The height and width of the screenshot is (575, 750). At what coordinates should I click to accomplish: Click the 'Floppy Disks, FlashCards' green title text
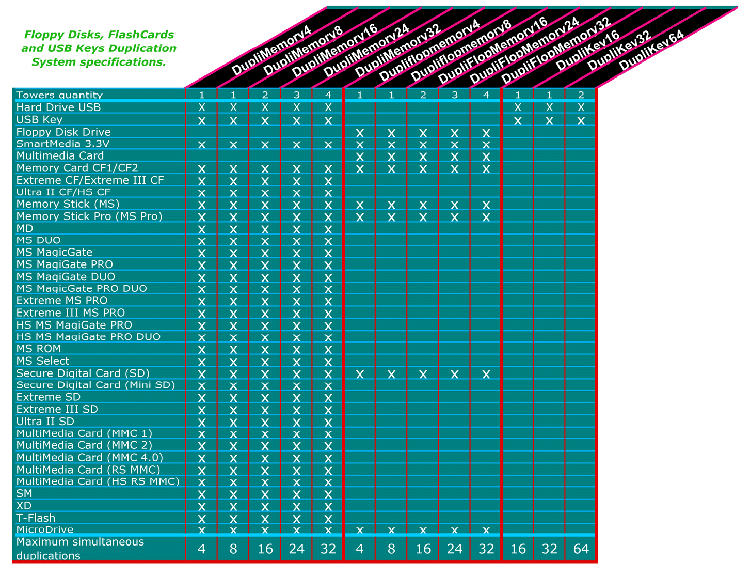[x=99, y=34]
